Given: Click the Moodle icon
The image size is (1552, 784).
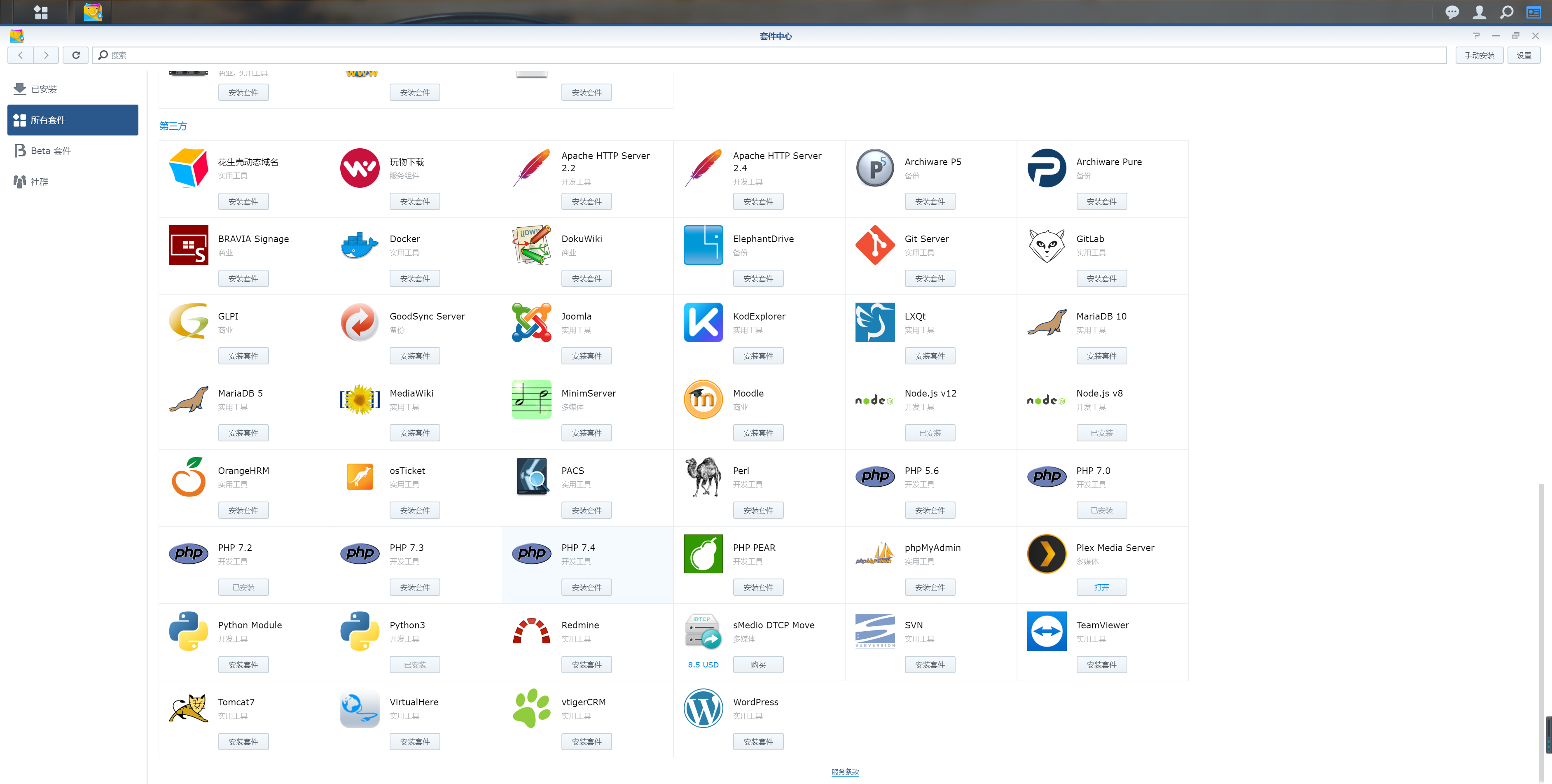Looking at the screenshot, I should point(703,399).
